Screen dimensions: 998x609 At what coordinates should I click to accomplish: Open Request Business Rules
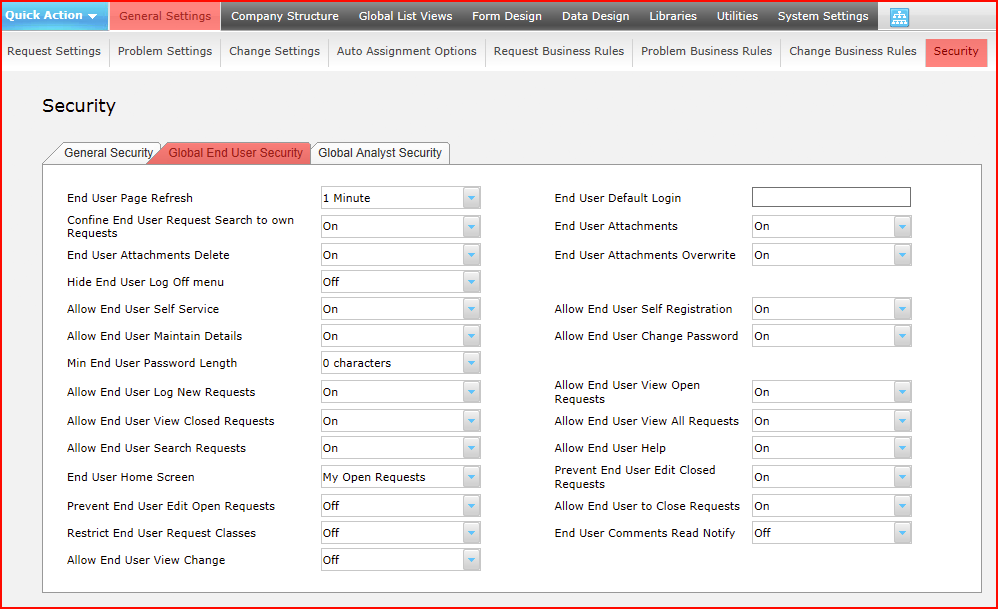point(559,52)
